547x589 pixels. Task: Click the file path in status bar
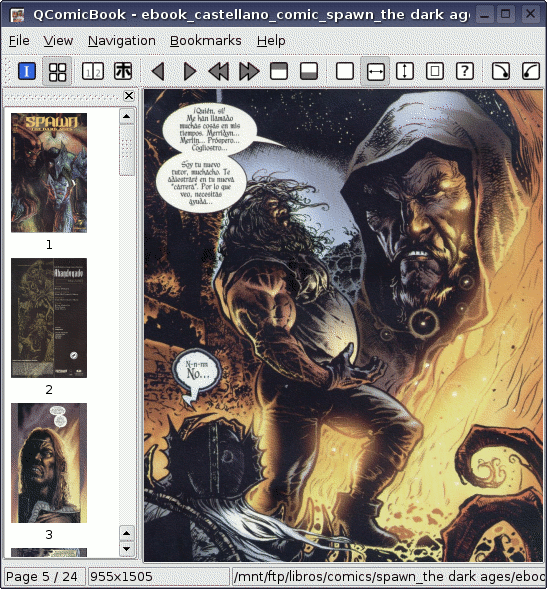389,577
